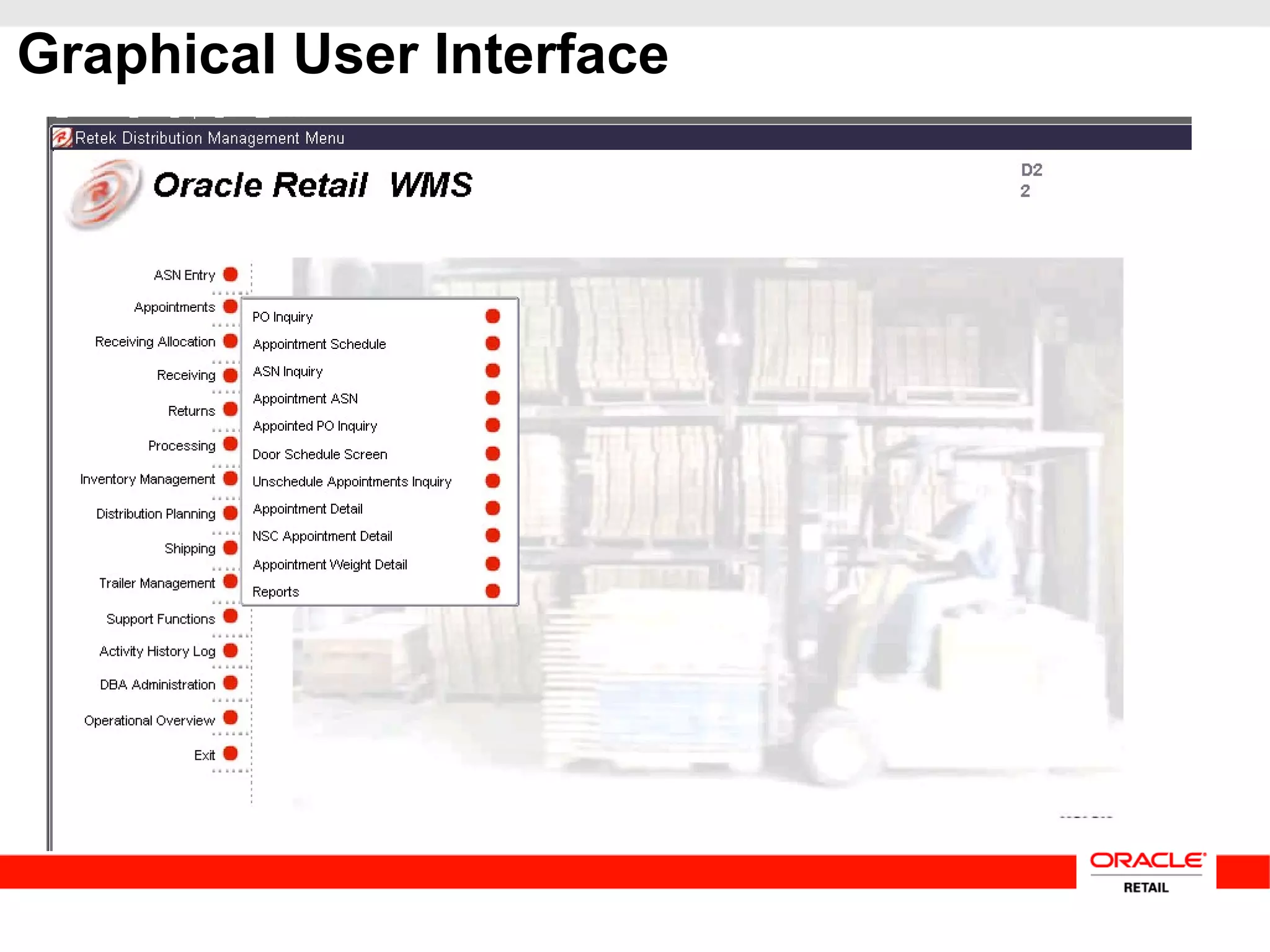The height and width of the screenshot is (952, 1270).
Task: Click the red dot beside Shipping
Action: [x=231, y=548]
